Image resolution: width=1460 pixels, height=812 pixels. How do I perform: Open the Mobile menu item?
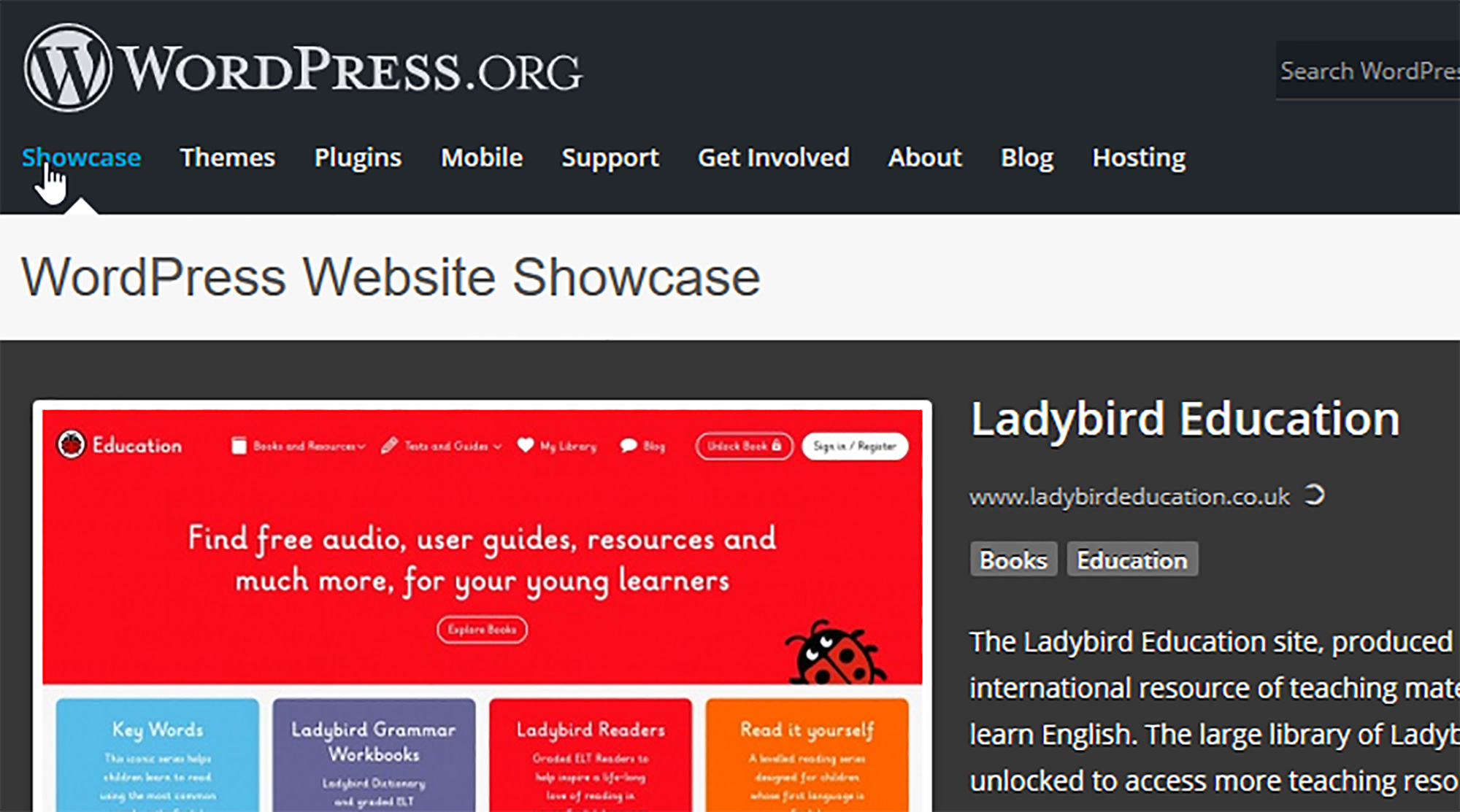[x=482, y=158]
